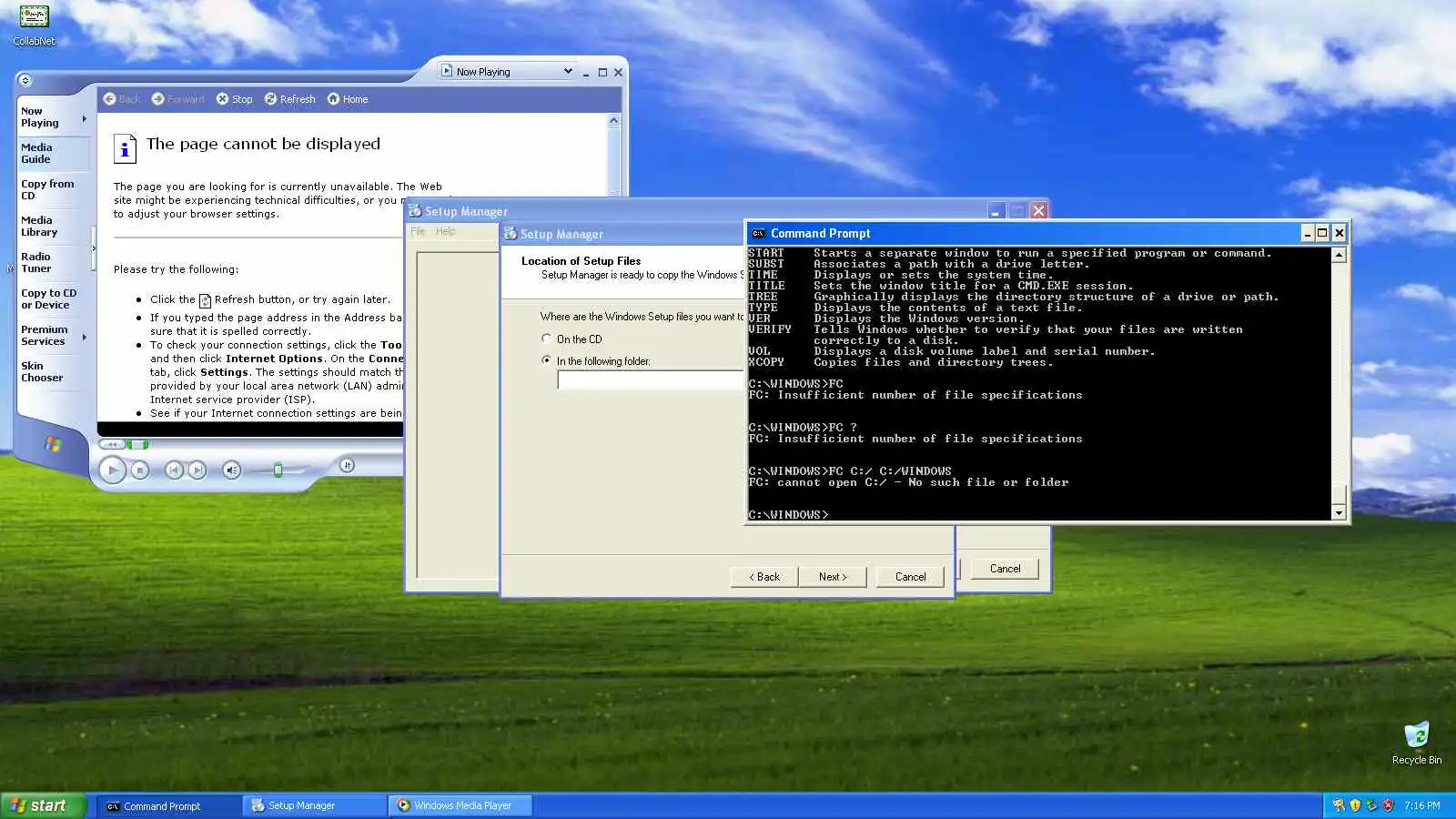Open the Skin Chooser tab

pos(54,371)
